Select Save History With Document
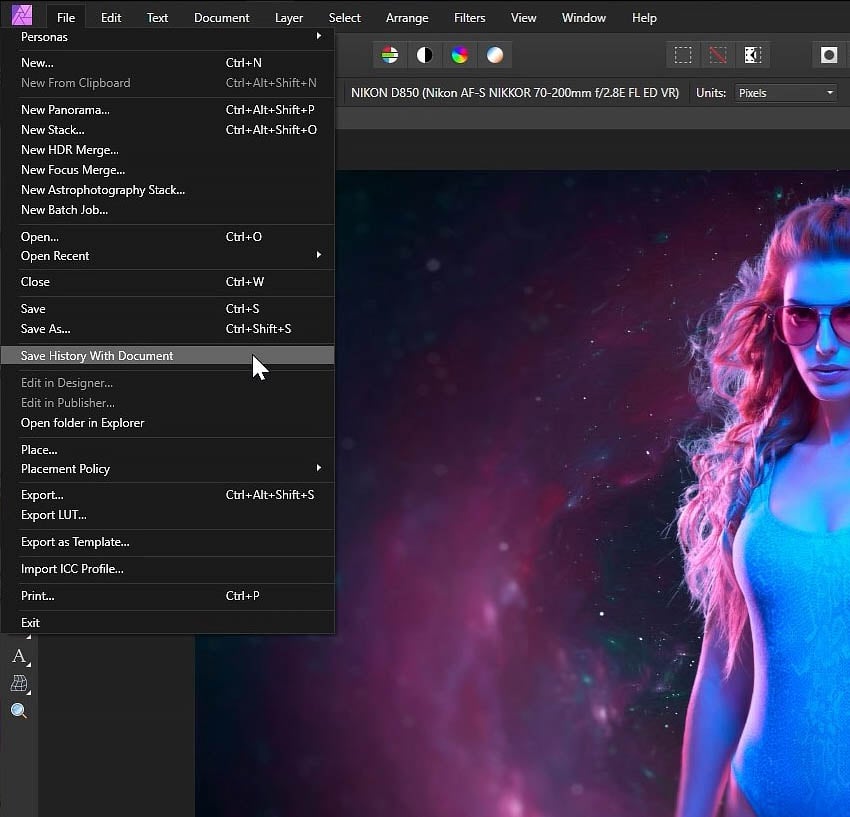Image resolution: width=850 pixels, height=817 pixels. (x=97, y=355)
